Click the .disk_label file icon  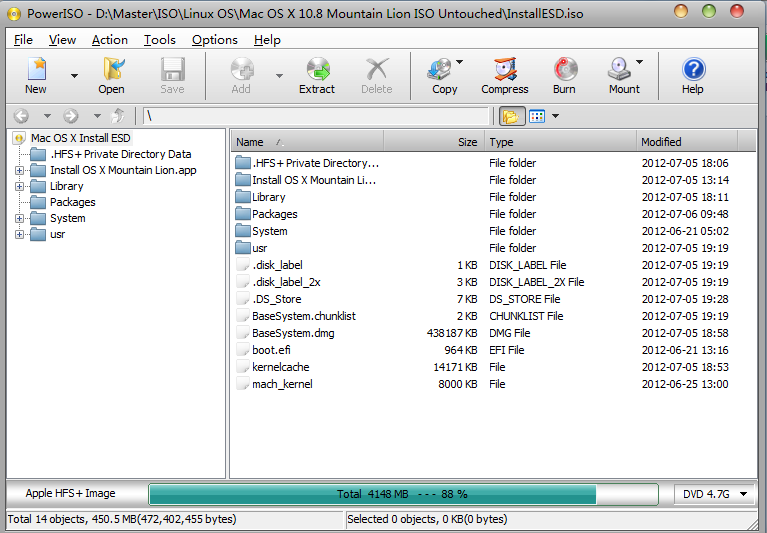(243, 265)
